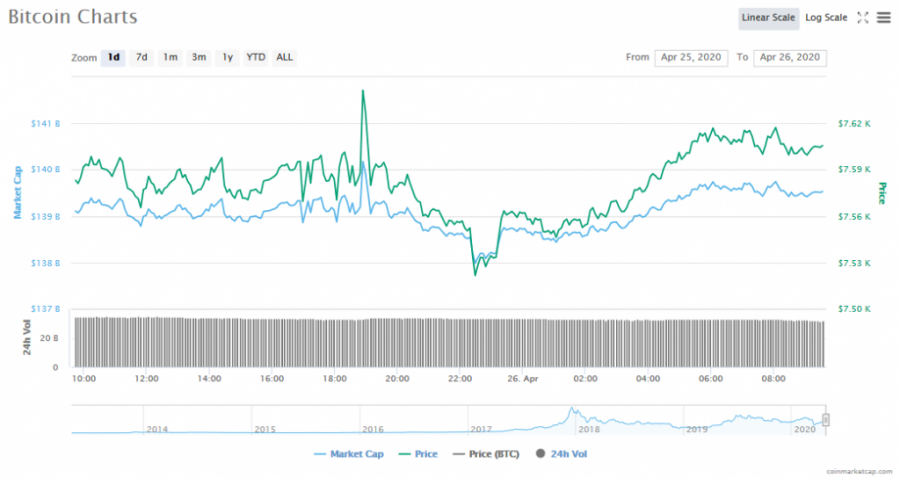The height and width of the screenshot is (478, 900).
Task: Set zoom range to YTD
Action: 255,57
